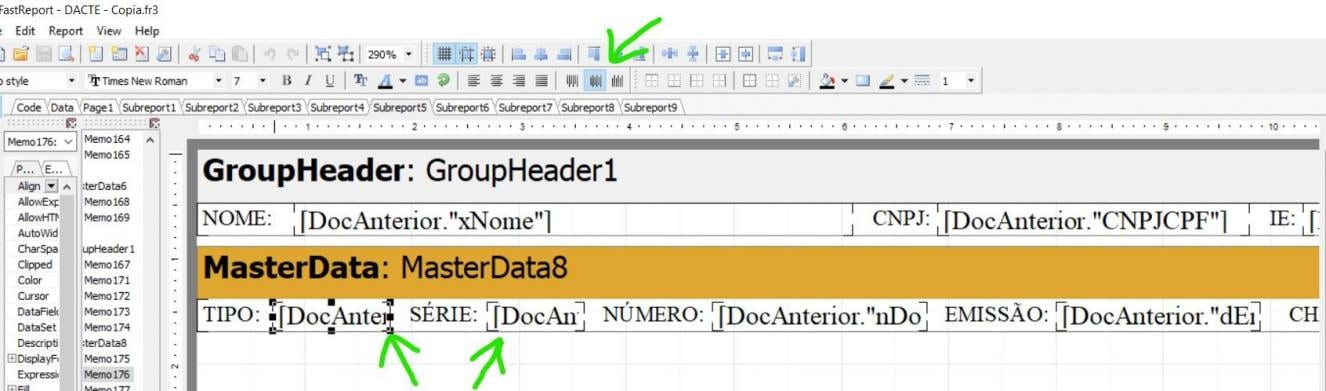Open font size 7 dropdown
1326x391 pixels.
pyautogui.click(x=263, y=81)
